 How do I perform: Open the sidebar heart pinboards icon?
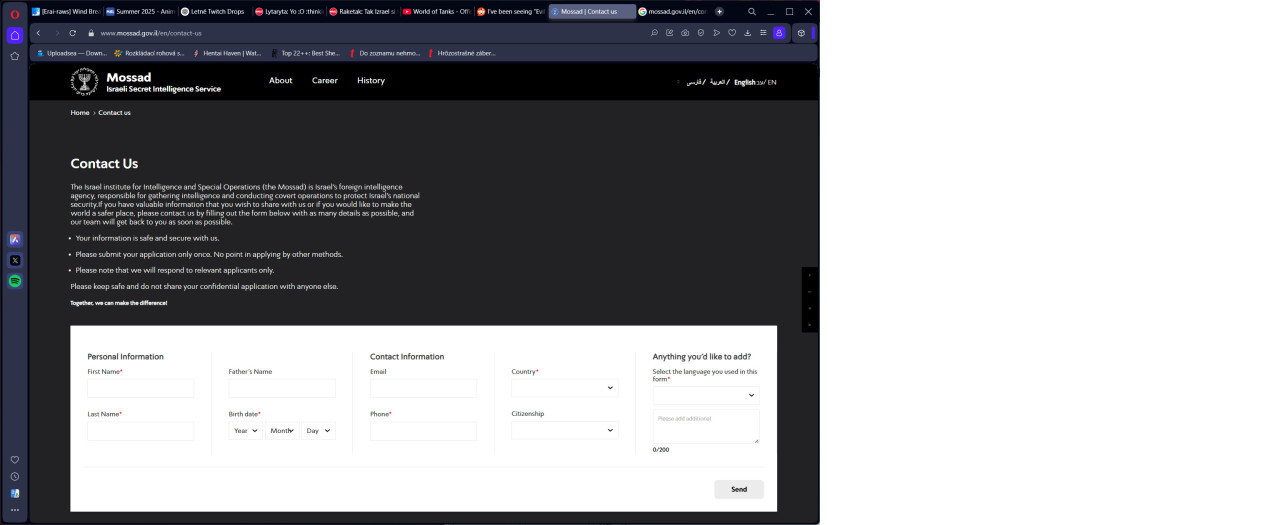(x=14, y=460)
